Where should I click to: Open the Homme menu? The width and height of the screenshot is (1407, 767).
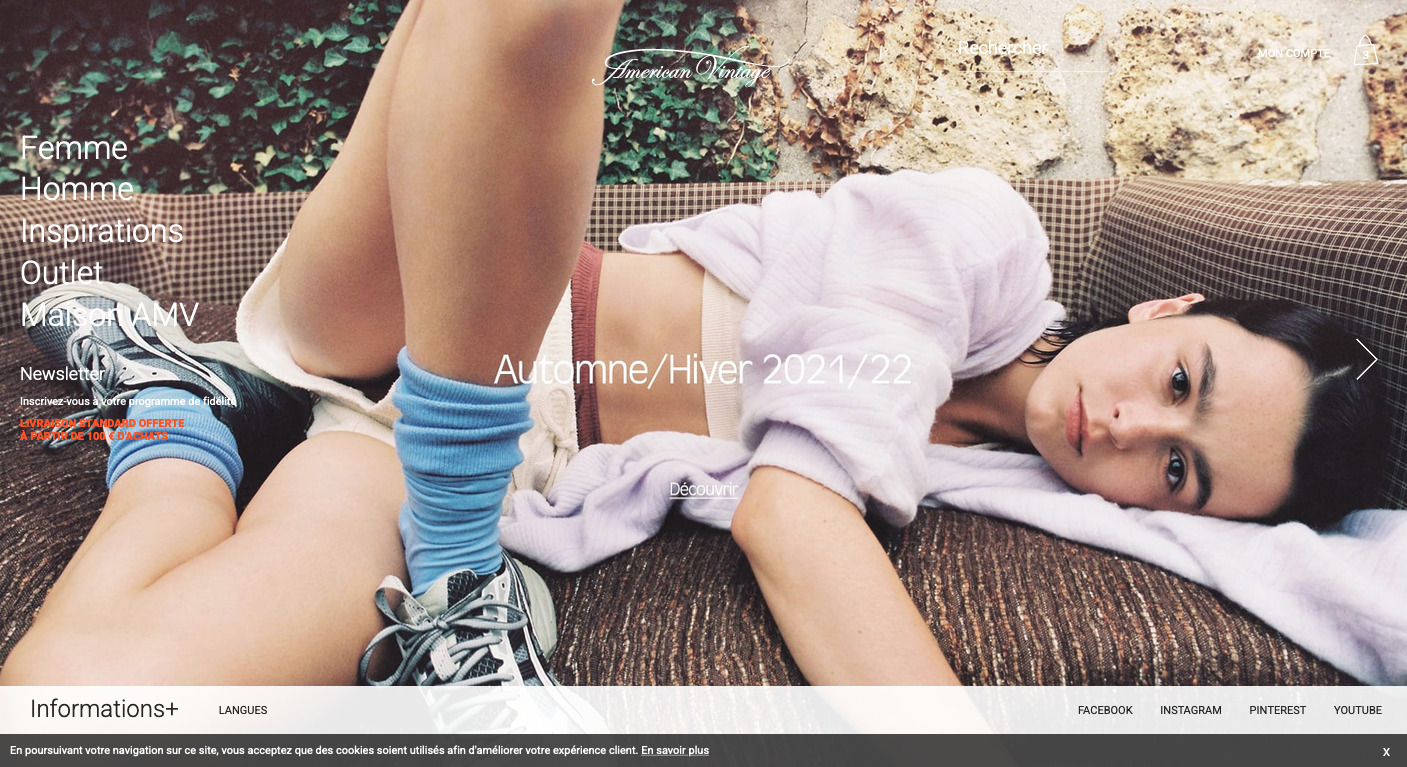[77, 189]
